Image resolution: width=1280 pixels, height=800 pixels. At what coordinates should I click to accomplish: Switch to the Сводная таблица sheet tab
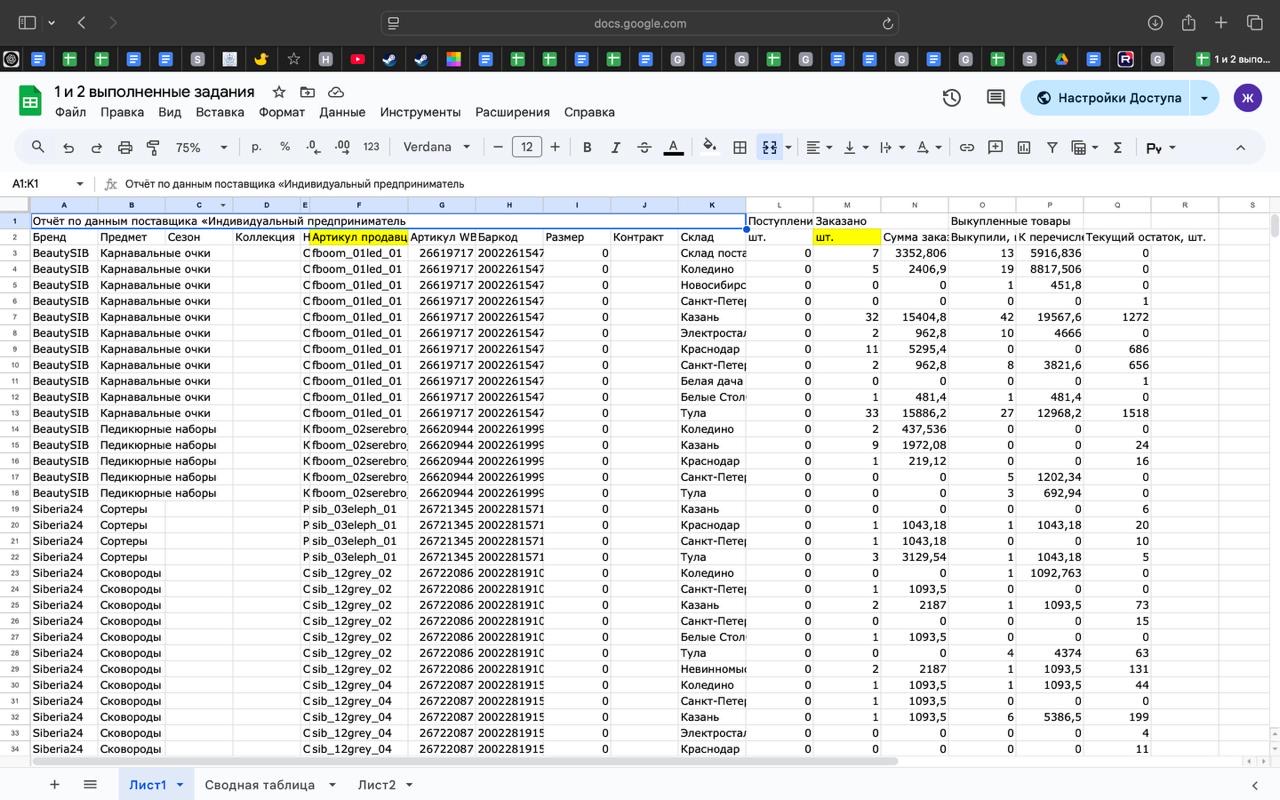260,785
